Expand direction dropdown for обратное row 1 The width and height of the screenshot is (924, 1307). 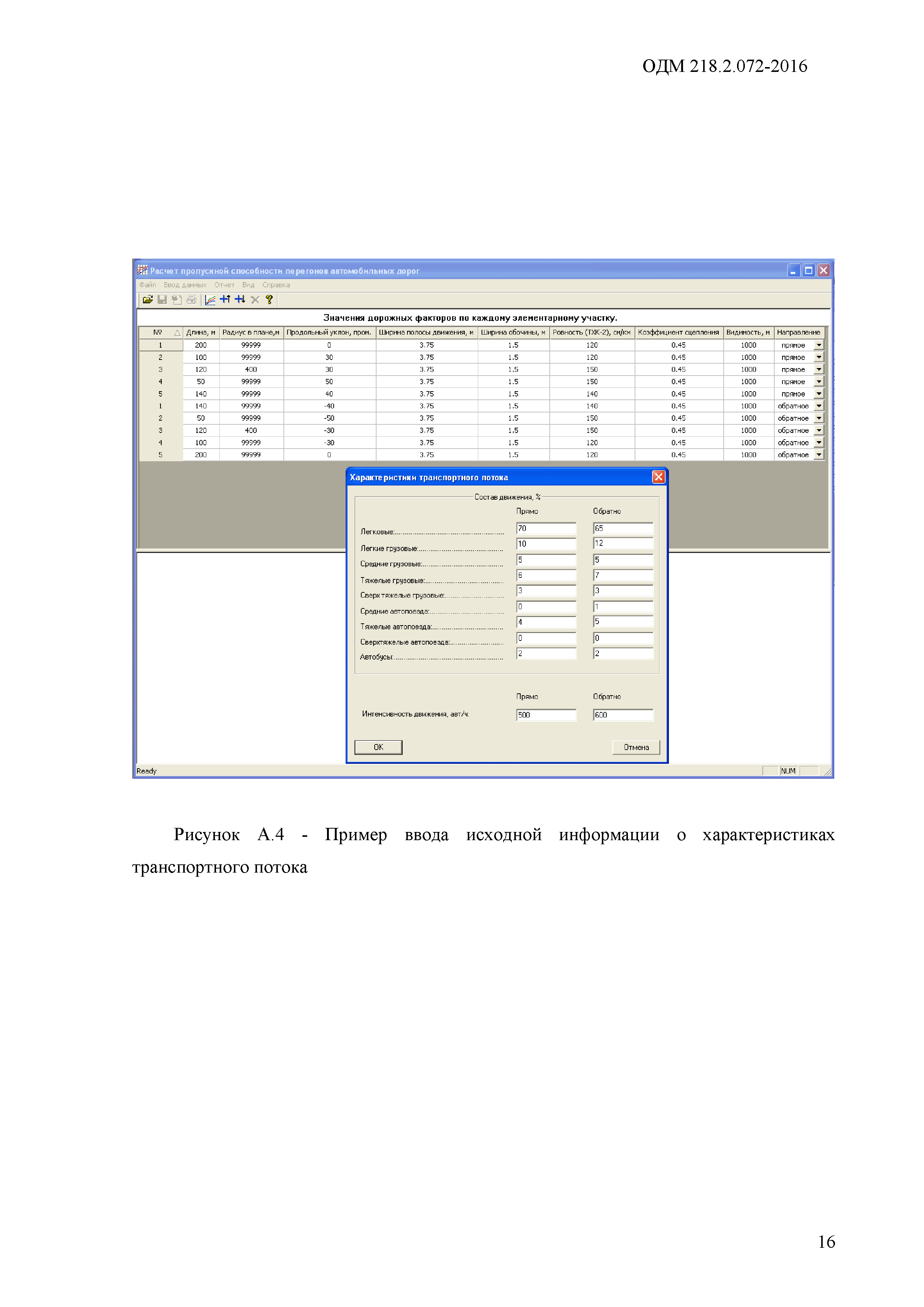pos(819,406)
